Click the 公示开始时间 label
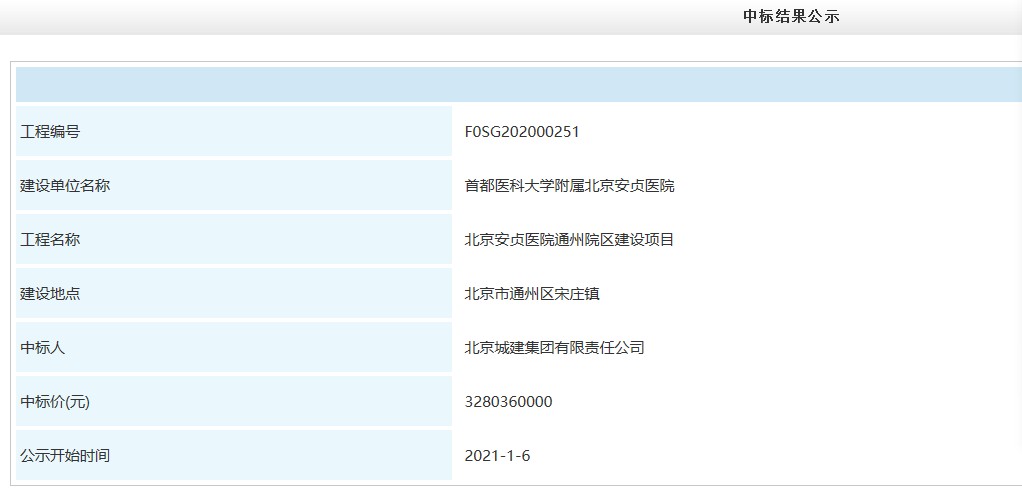This screenshot has height=488, width=1022. pos(65,455)
